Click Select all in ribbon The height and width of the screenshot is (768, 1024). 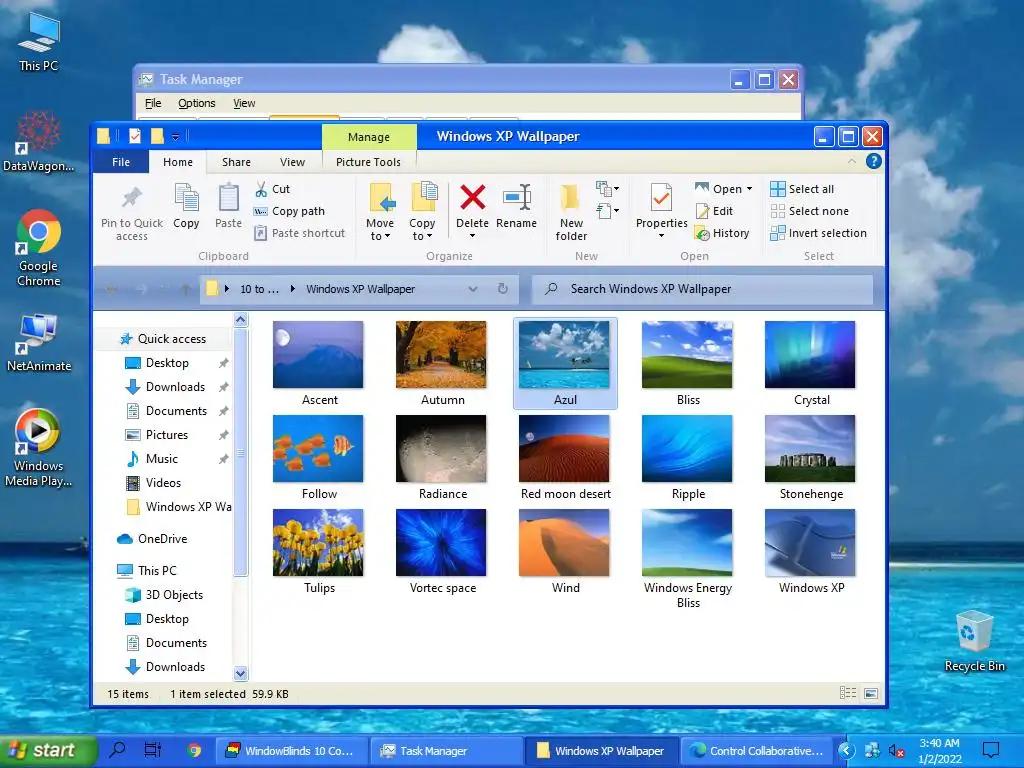pyautogui.click(x=802, y=189)
